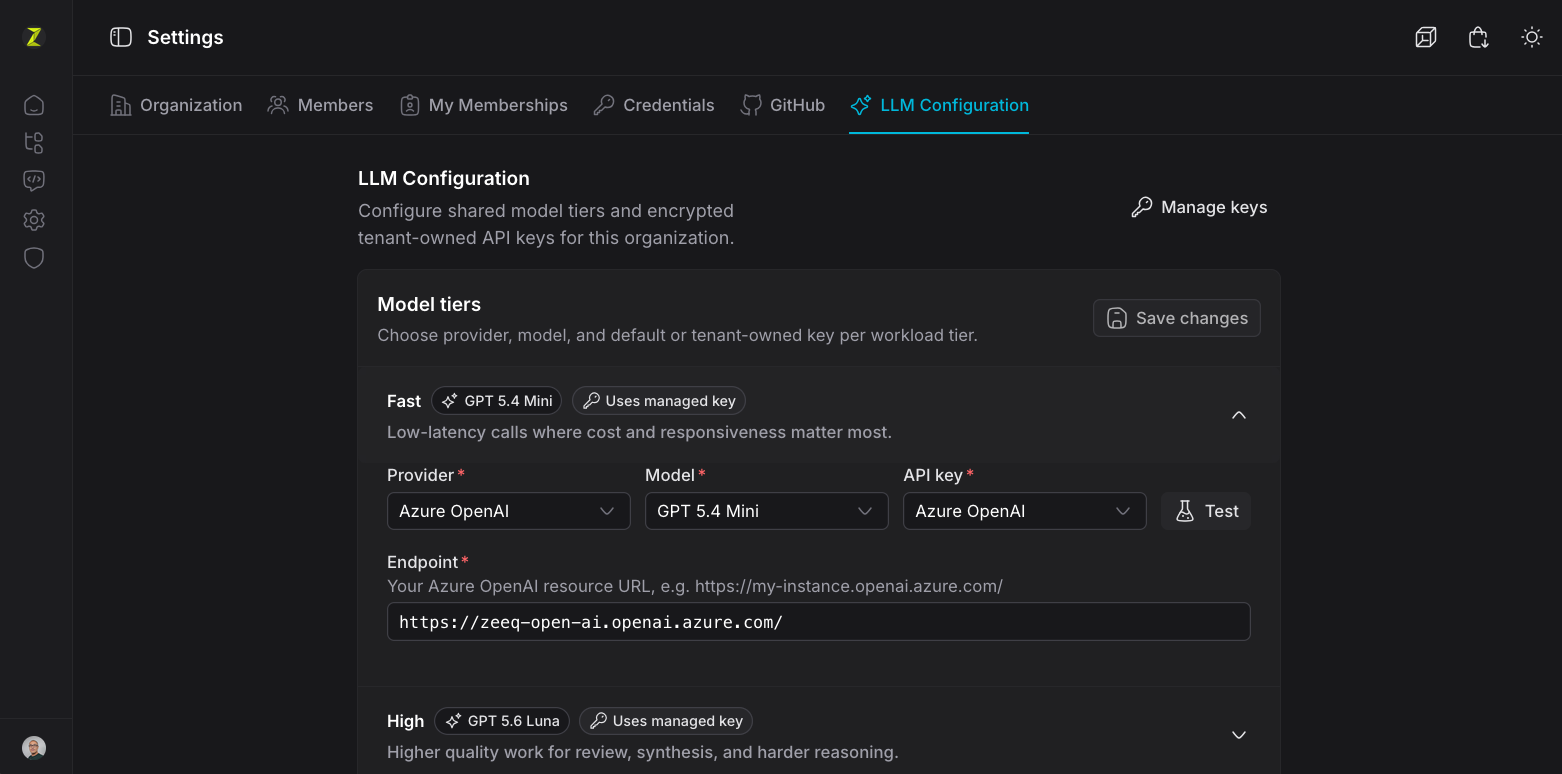Click the 'Fast' tier title
The height and width of the screenshot is (774, 1562).
pyautogui.click(x=404, y=401)
